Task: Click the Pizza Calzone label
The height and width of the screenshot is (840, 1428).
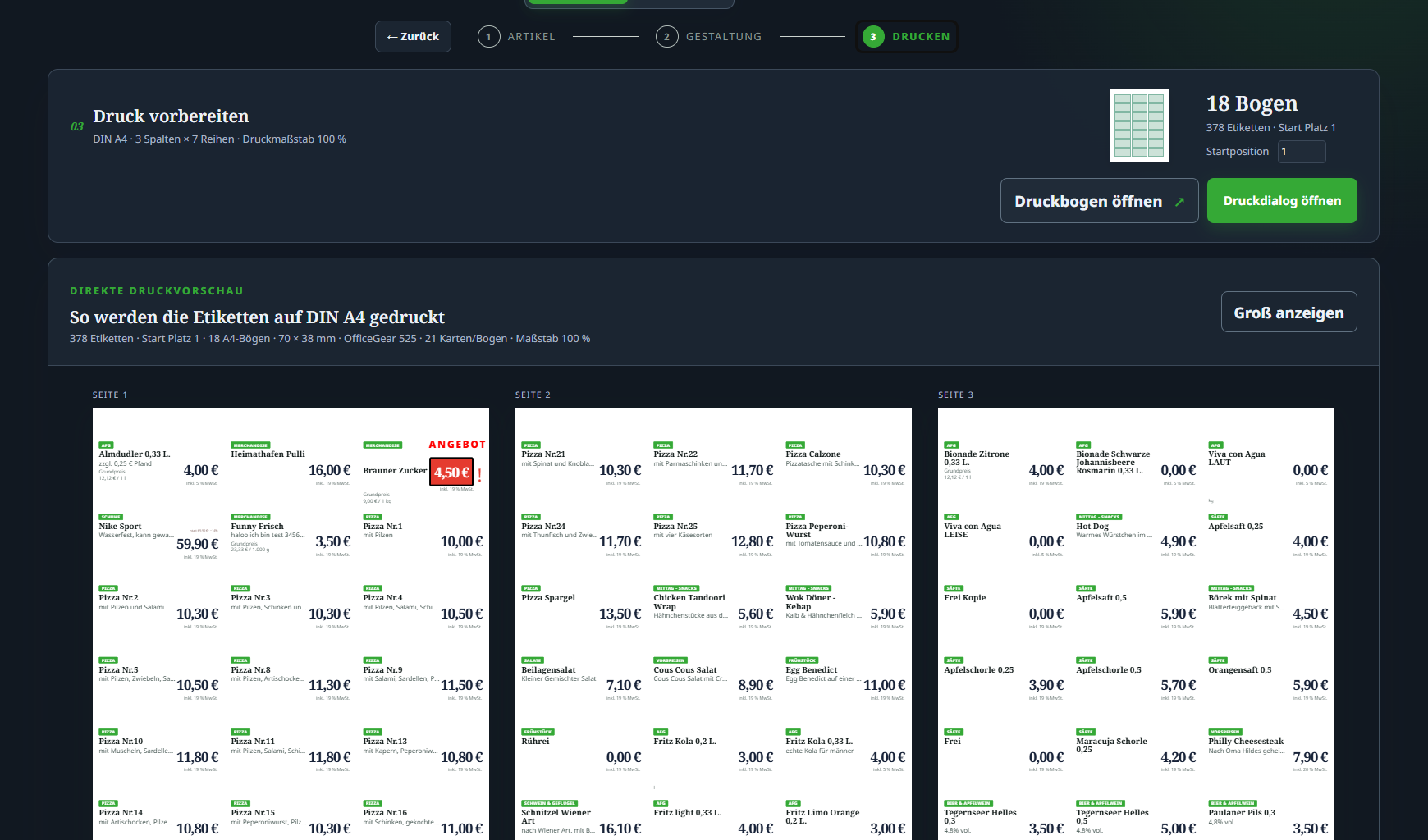Action: [812, 454]
